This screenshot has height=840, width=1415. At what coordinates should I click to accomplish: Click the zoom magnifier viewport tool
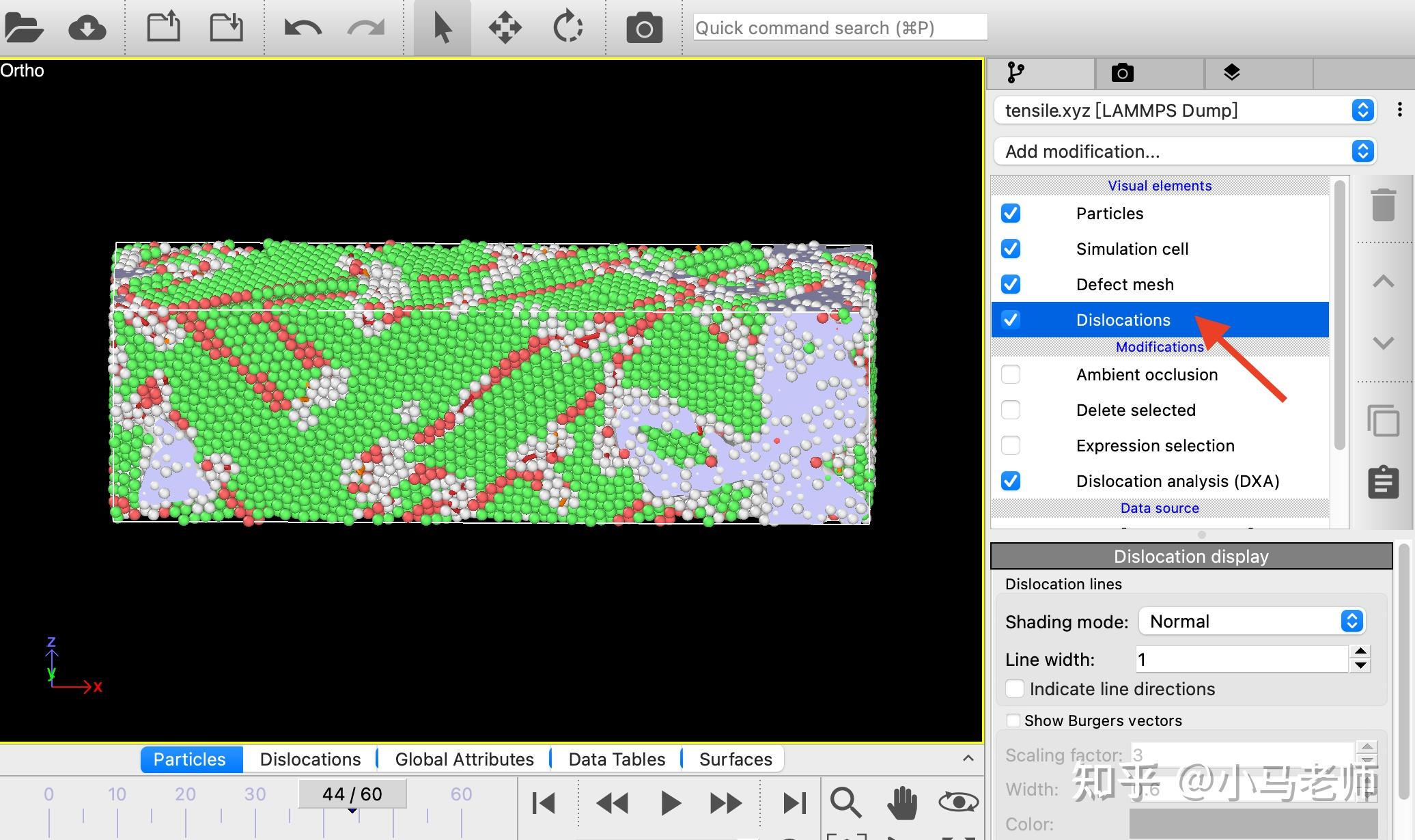[x=845, y=802]
